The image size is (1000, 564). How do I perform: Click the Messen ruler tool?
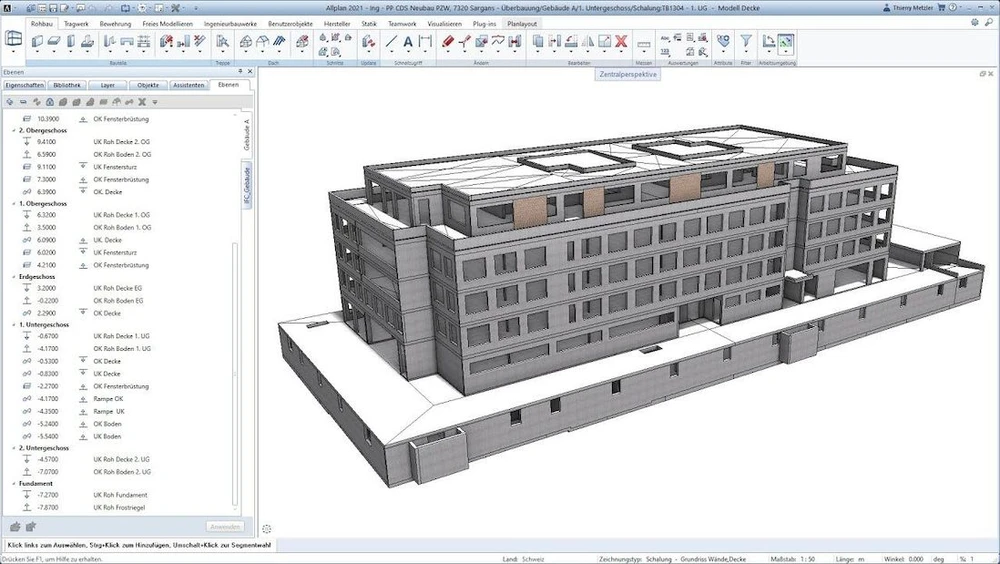(643, 42)
